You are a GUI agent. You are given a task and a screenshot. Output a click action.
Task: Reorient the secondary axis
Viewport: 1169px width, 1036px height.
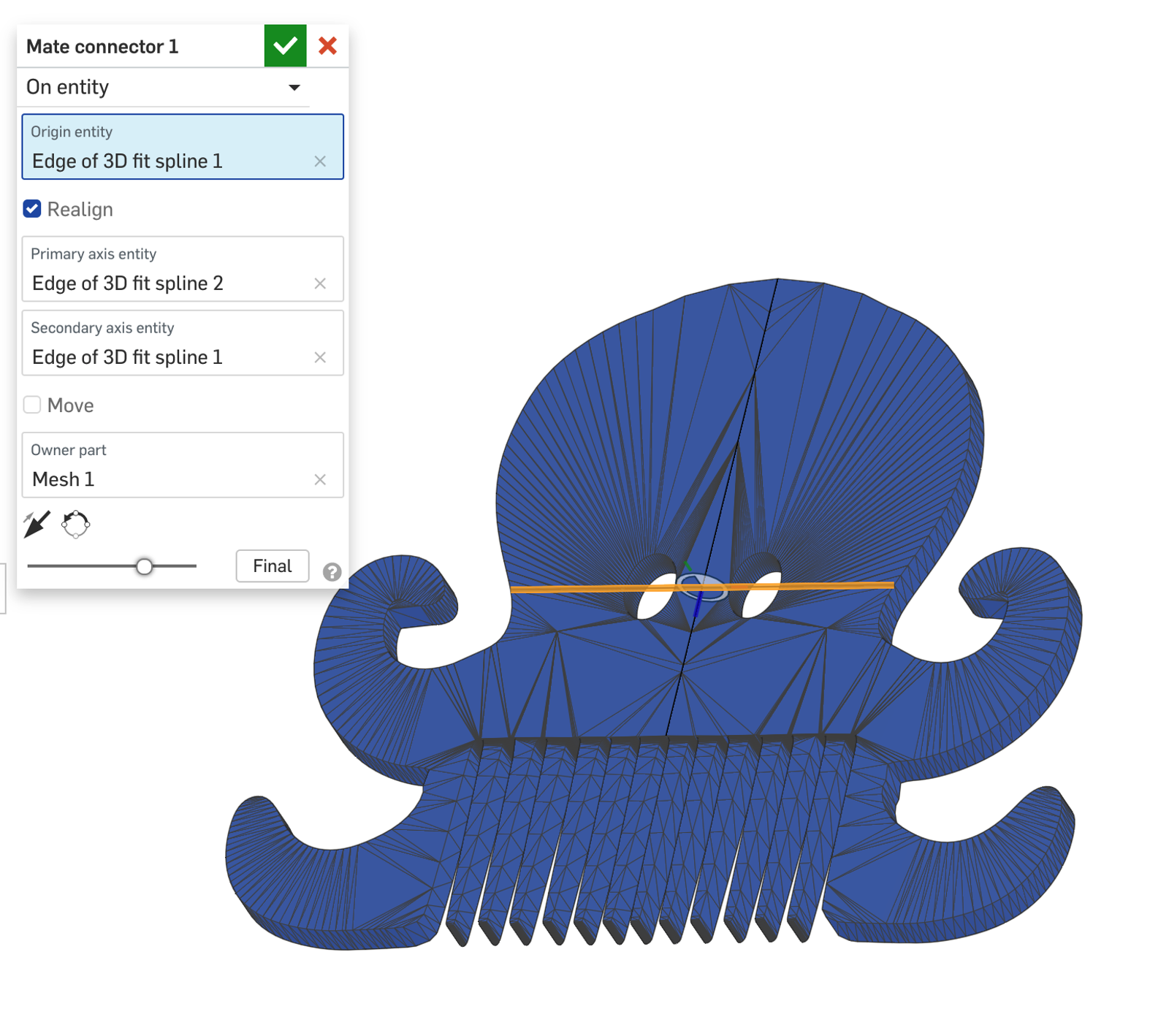pyautogui.click(x=75, y=524)
